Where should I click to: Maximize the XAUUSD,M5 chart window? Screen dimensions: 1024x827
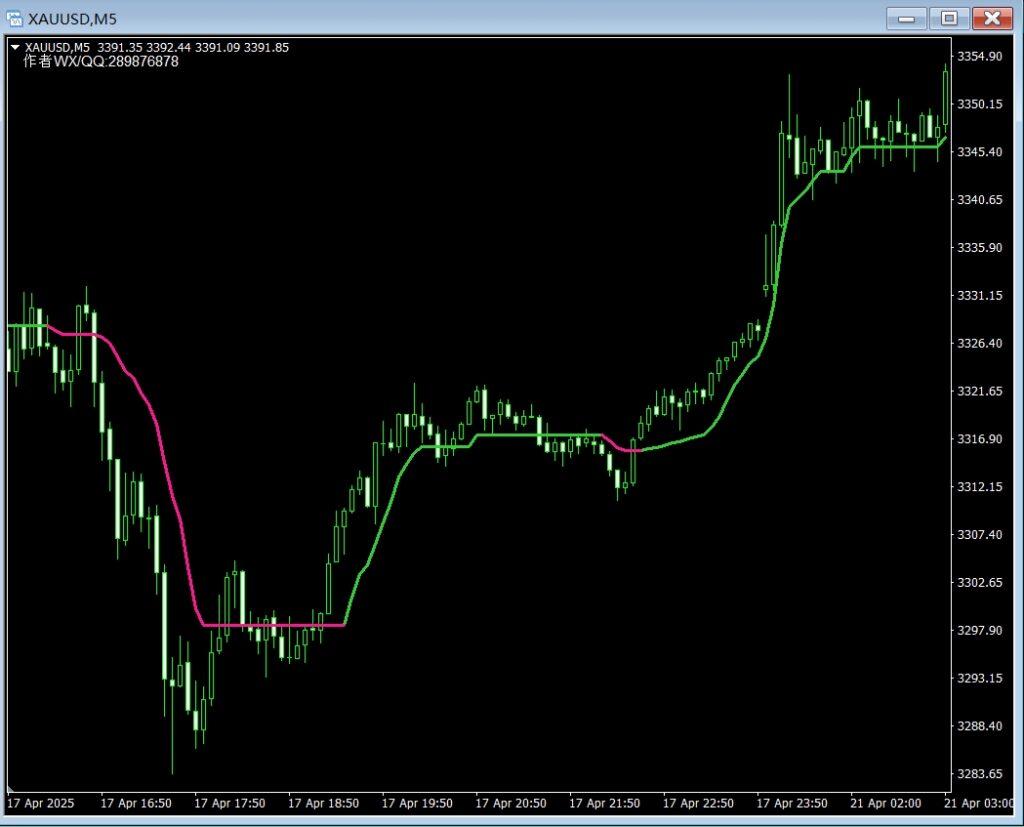(949, 18)
